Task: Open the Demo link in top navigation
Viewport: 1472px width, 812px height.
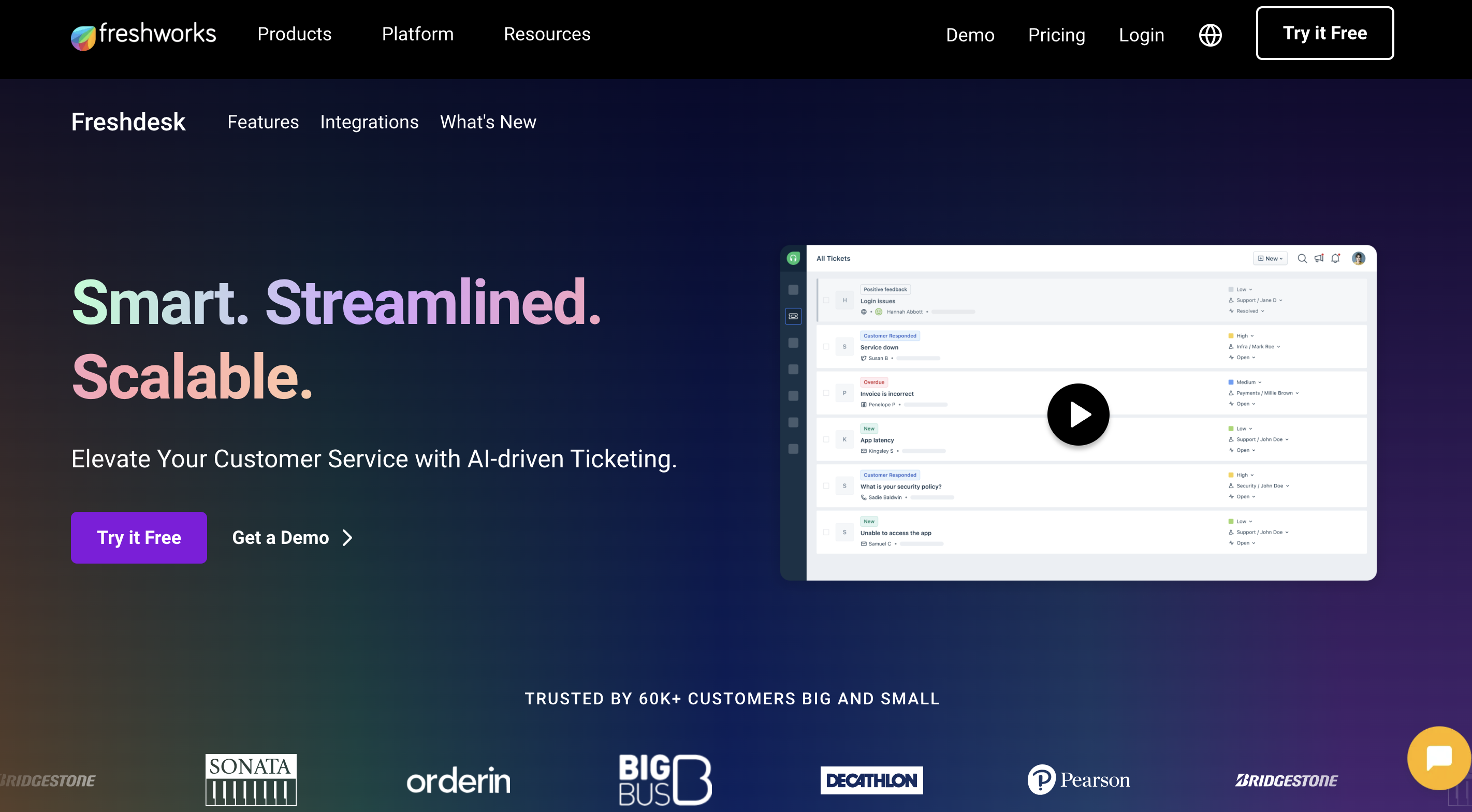Action: point(970,35)
